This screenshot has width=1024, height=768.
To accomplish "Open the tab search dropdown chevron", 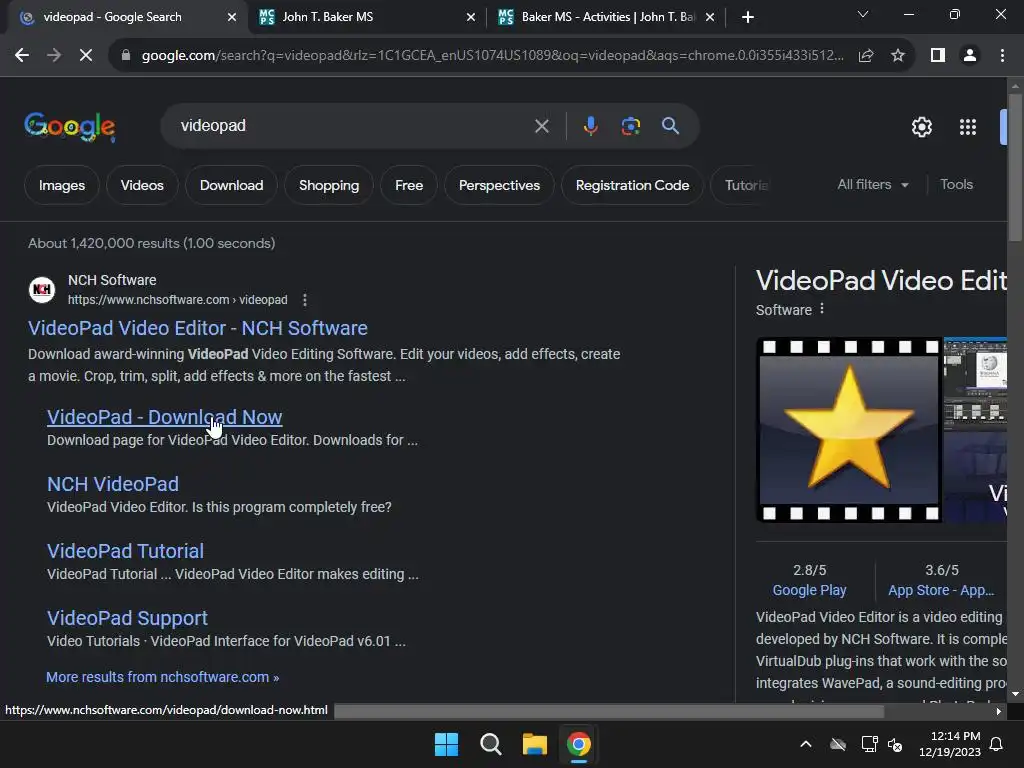I will 863,14.
